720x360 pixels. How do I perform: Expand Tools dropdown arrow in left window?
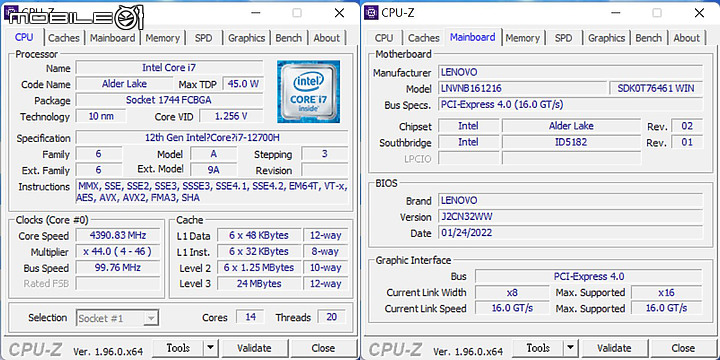tap(210, 348)
